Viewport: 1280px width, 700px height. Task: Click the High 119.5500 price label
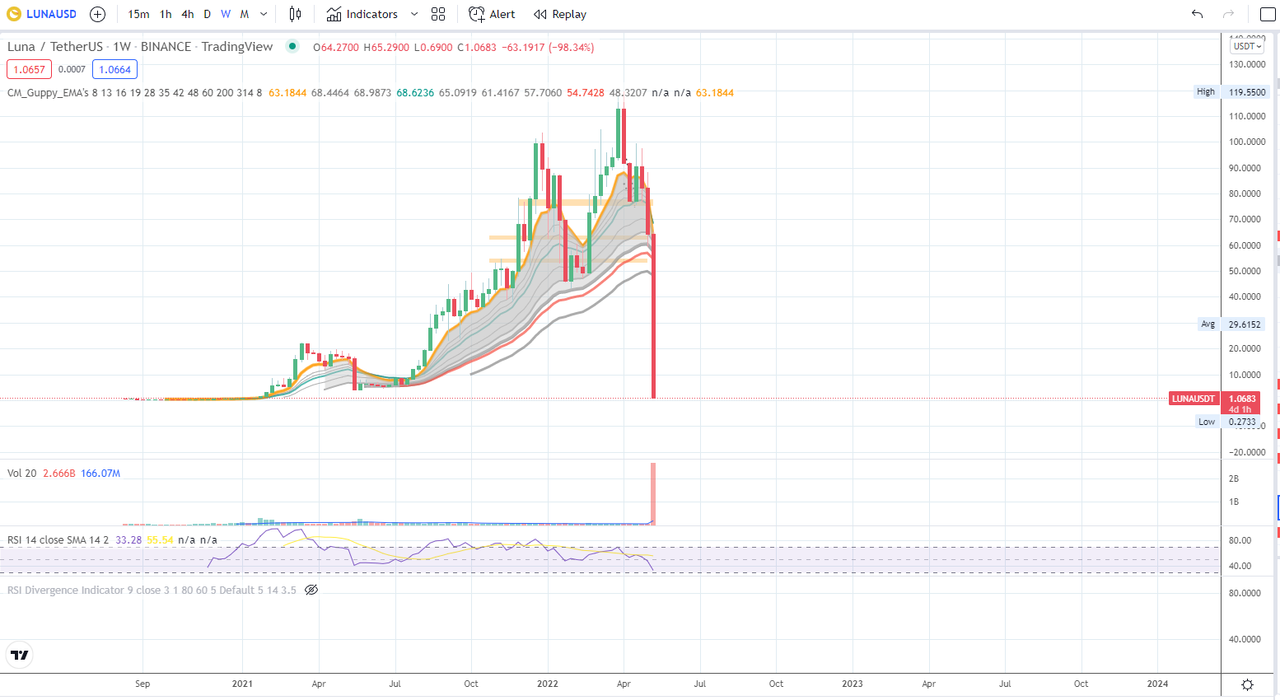coord(1231,91)
